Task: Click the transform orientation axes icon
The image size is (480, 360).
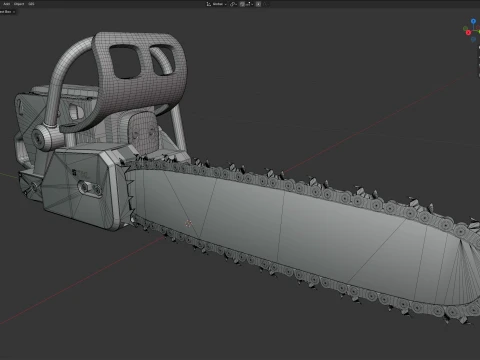Action: click(209, 4)
